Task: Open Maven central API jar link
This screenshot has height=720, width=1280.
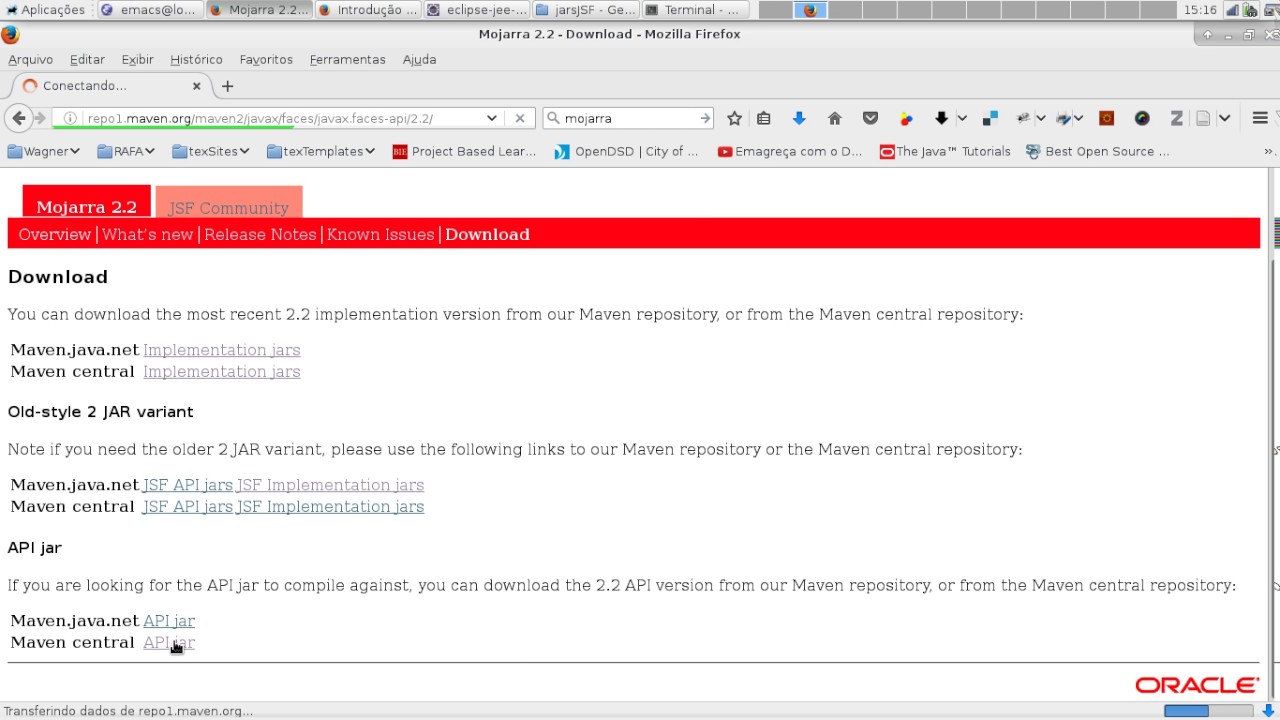Action: click(x=169, y=643)
